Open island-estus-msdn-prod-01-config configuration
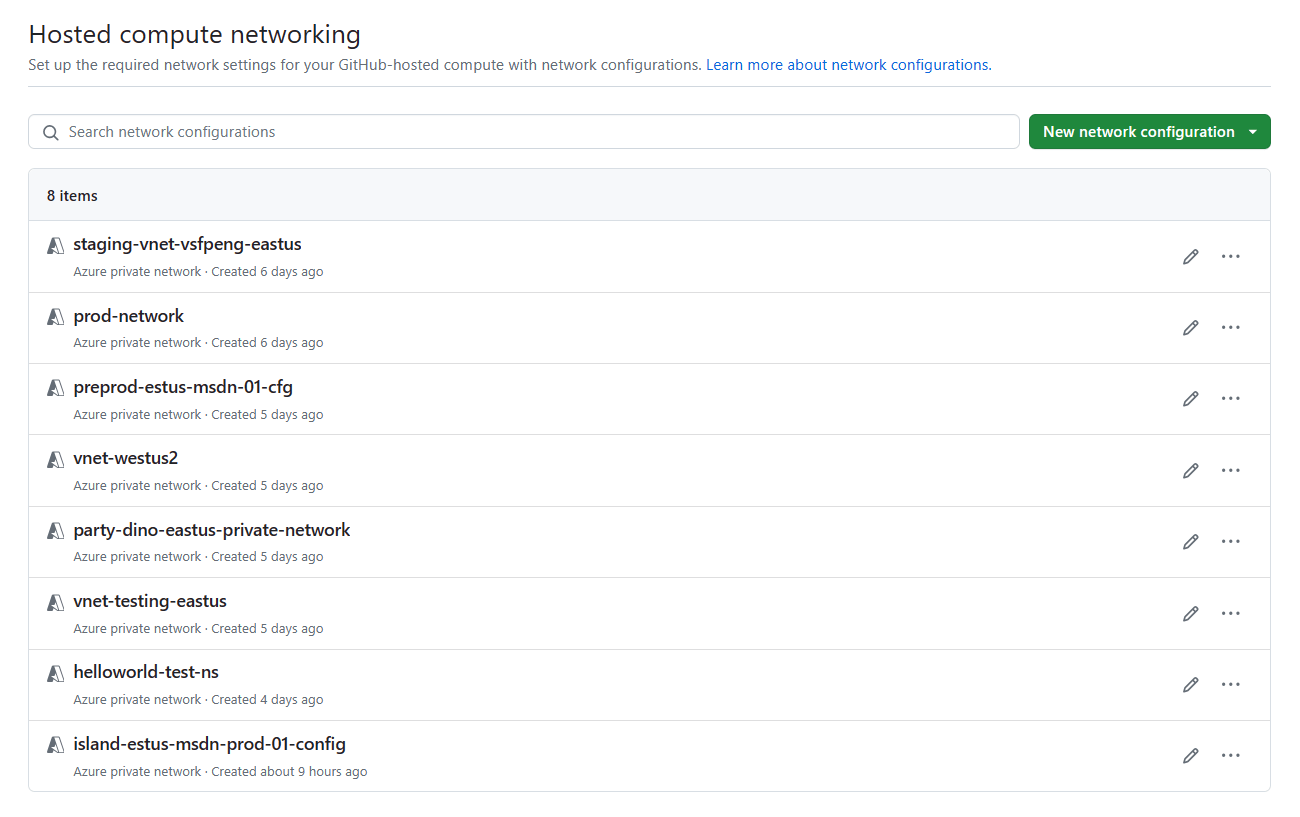 point(210,744)
